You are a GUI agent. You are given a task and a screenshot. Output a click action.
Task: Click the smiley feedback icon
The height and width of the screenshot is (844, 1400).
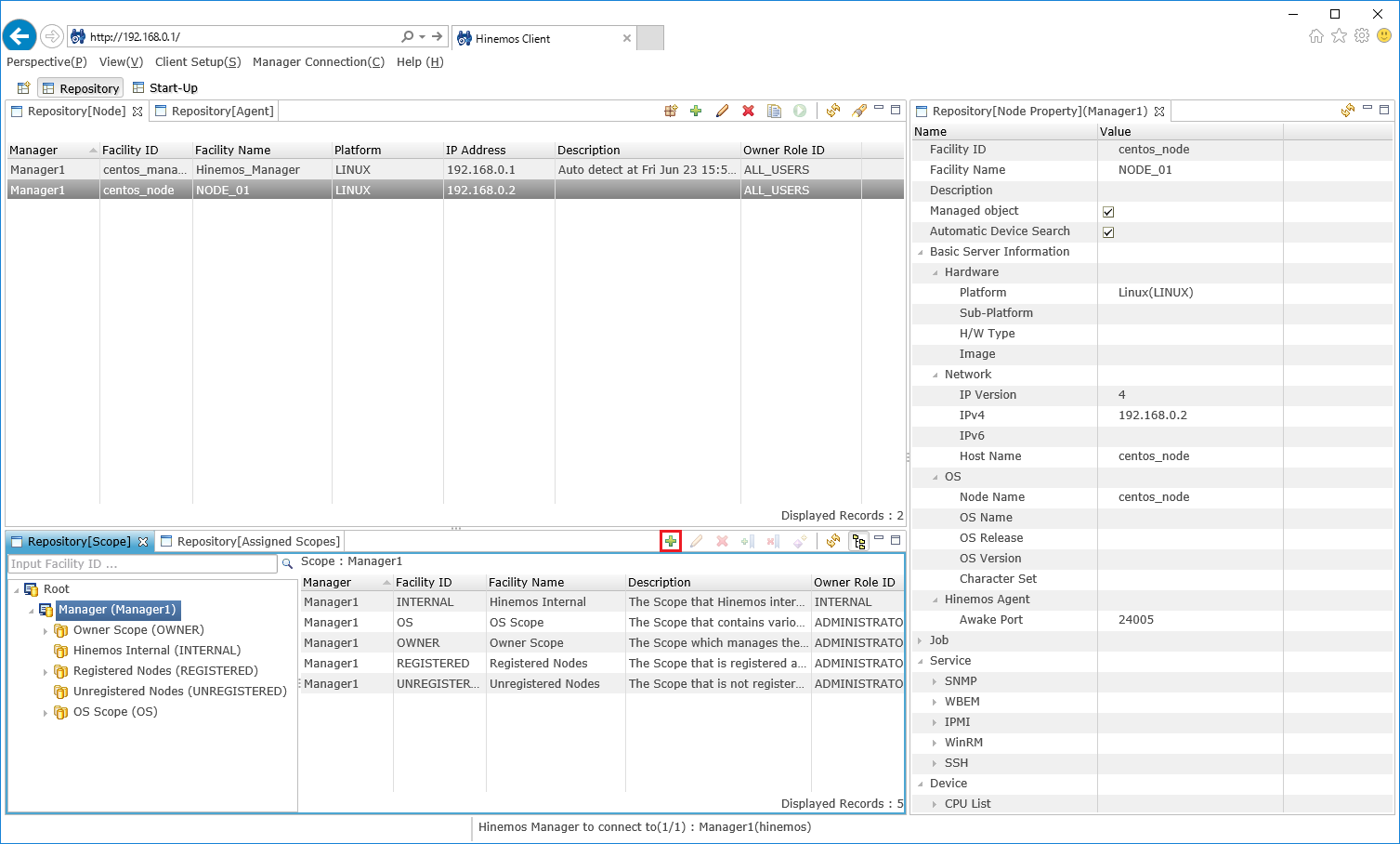pos(1384,36)
